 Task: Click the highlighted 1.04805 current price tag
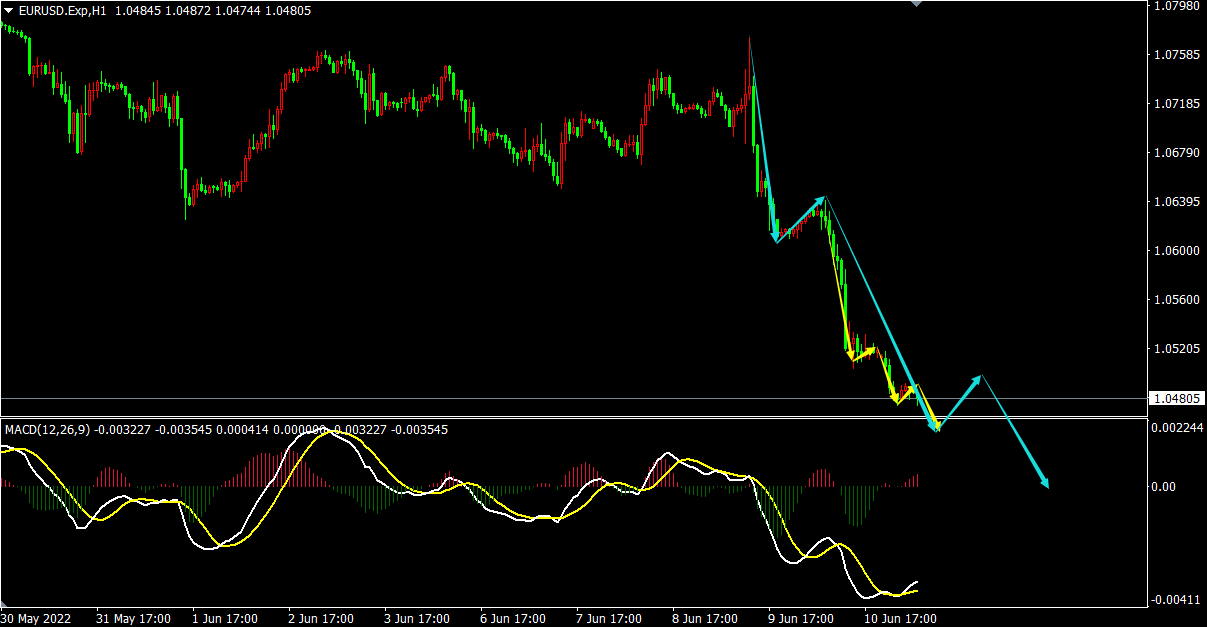[x=1176, y=399]
